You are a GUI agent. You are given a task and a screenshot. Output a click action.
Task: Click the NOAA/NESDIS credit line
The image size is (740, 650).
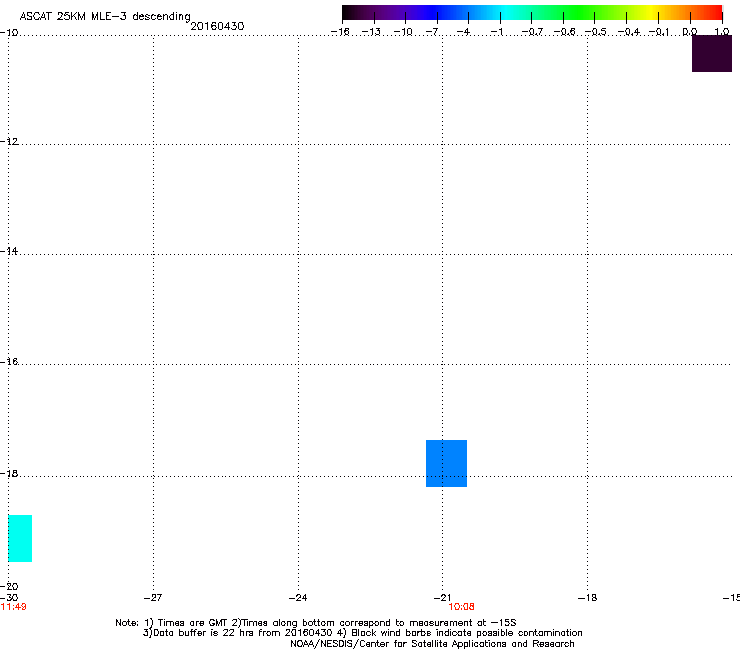tap(432, 644)
